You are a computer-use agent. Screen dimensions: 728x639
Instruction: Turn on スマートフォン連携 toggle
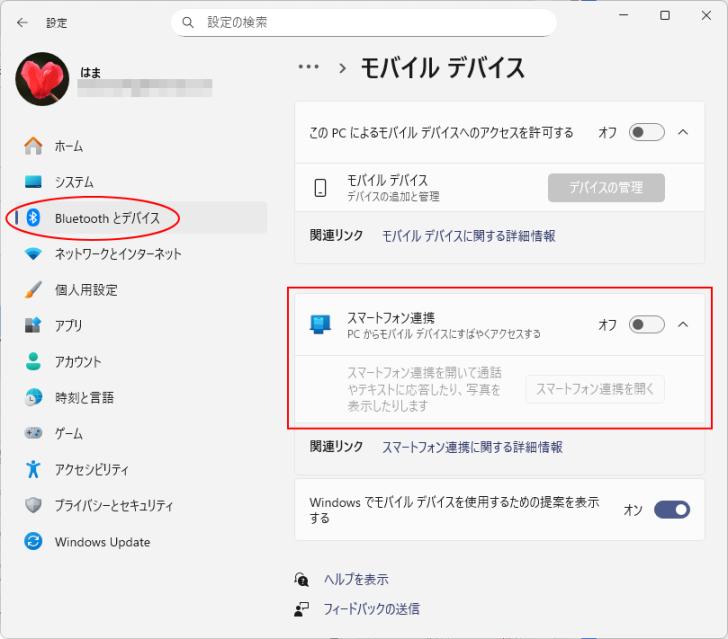pos(646,324)
